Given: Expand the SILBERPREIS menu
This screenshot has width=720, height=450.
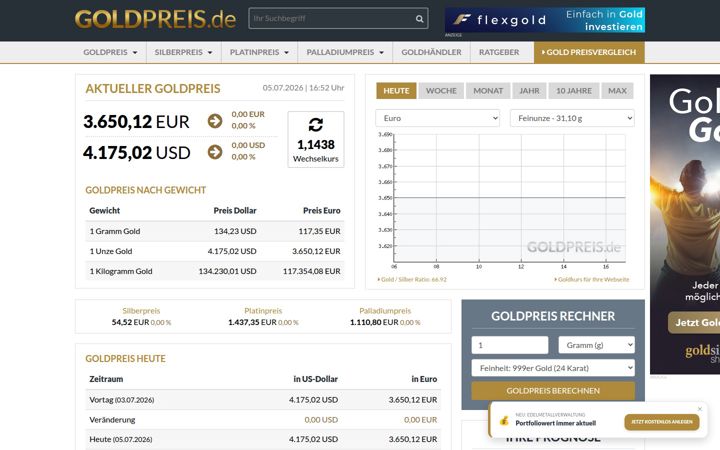Looking at the screenshot, I should pos(184,52).
